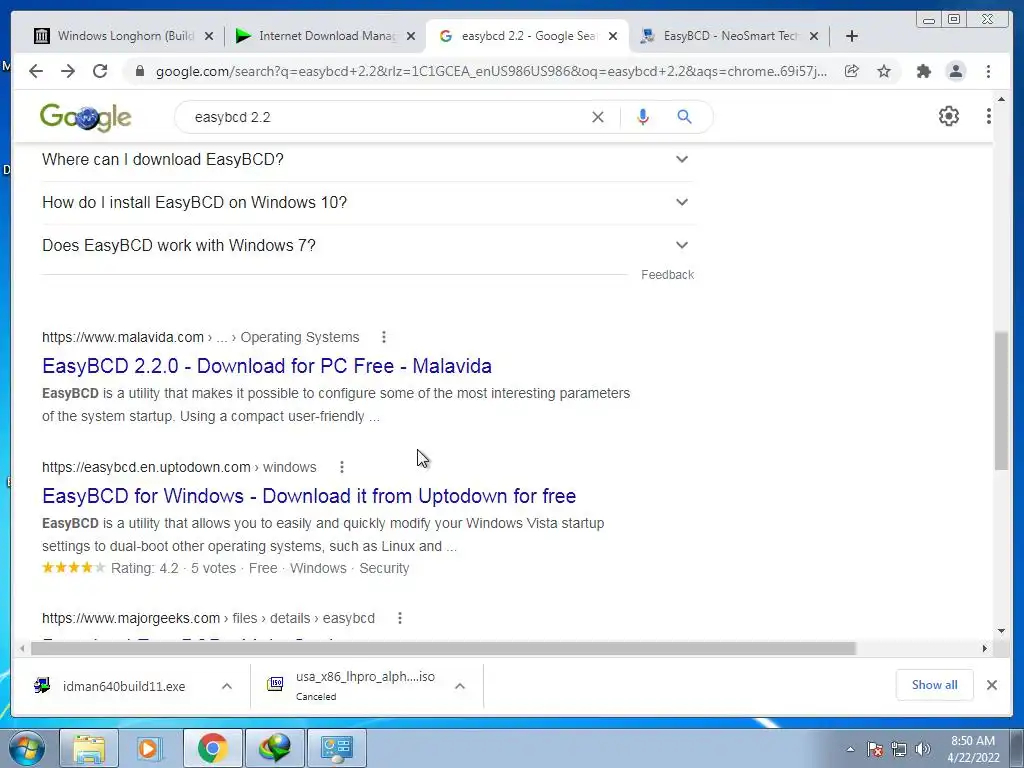Switch to the Windows Longhorn tab
Screen dimensions: 1024x768
[124, 36]
